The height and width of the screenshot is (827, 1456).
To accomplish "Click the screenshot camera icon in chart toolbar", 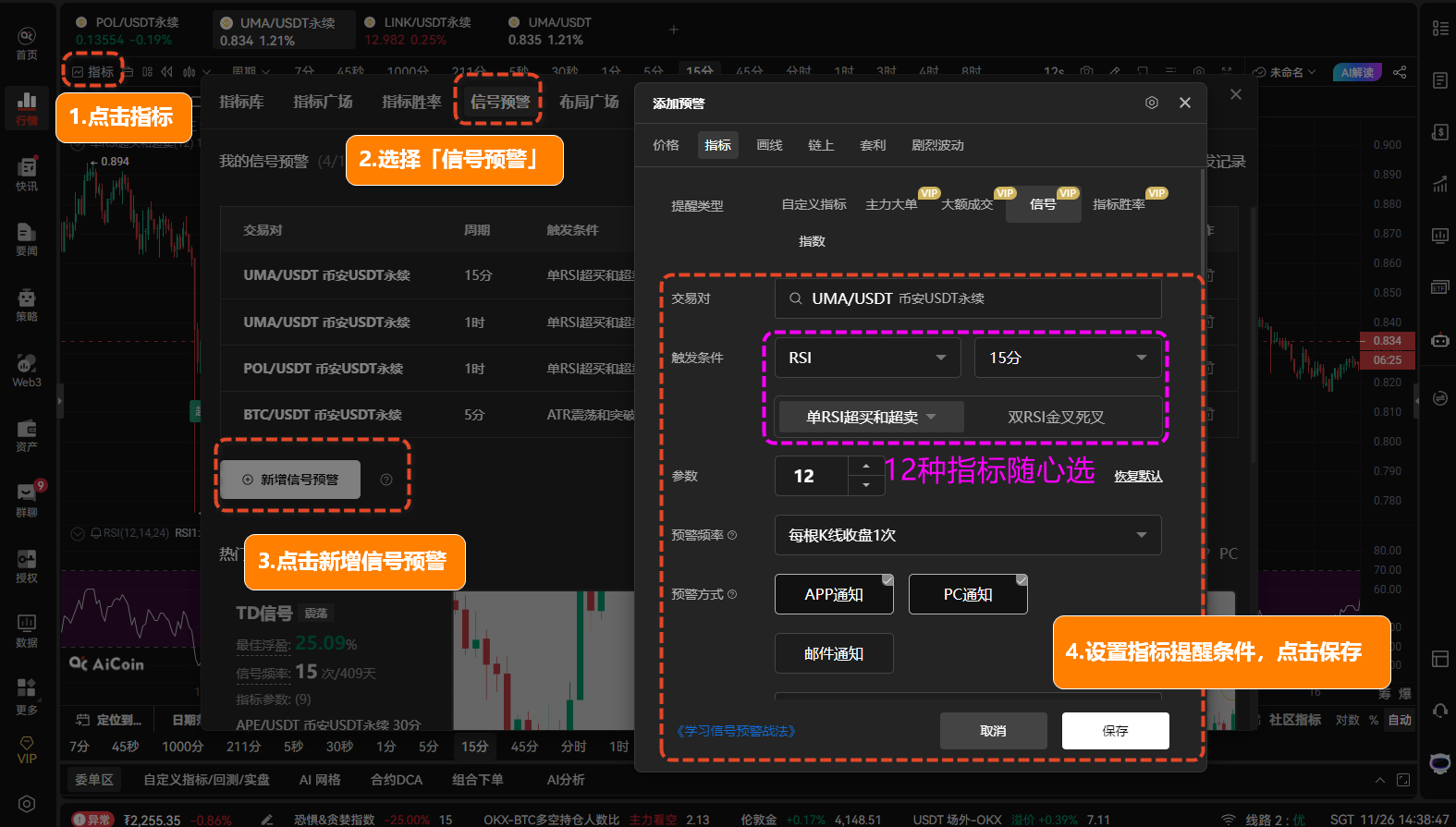I will [x=1087, y=71].
